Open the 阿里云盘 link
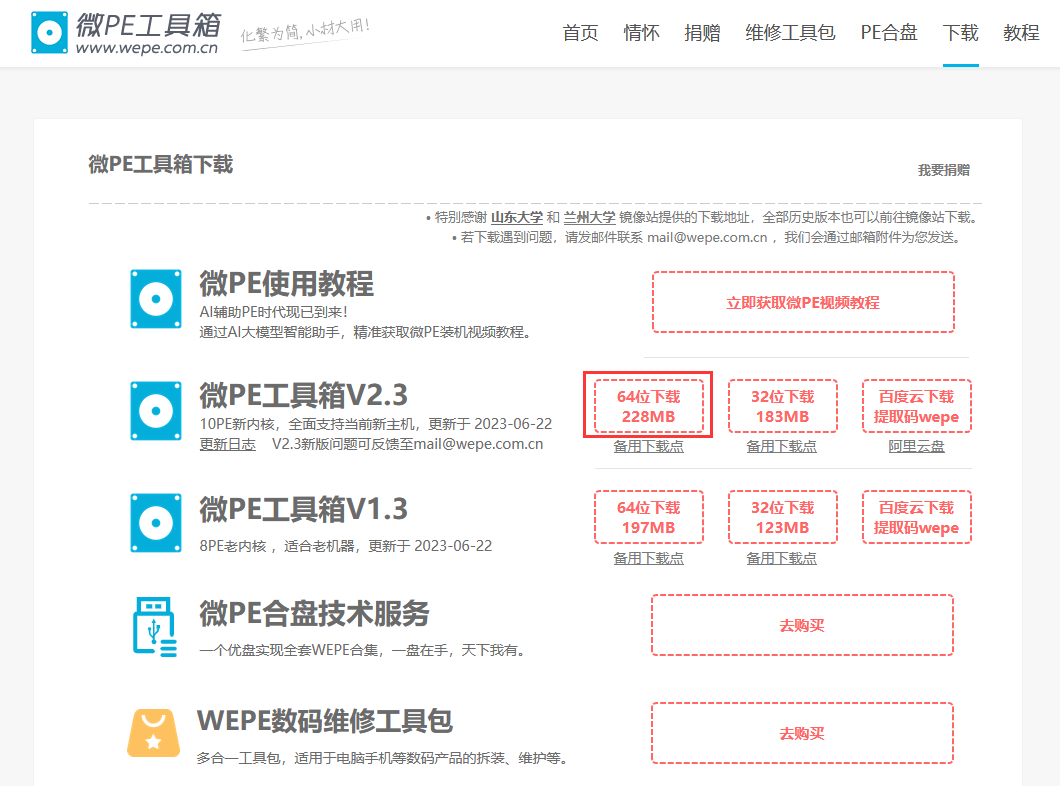This screenshot has width=1060, height=786. point(916,447)
